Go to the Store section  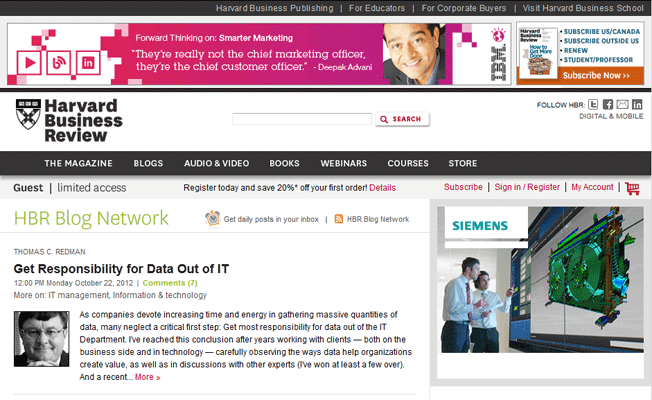(463, 163)
